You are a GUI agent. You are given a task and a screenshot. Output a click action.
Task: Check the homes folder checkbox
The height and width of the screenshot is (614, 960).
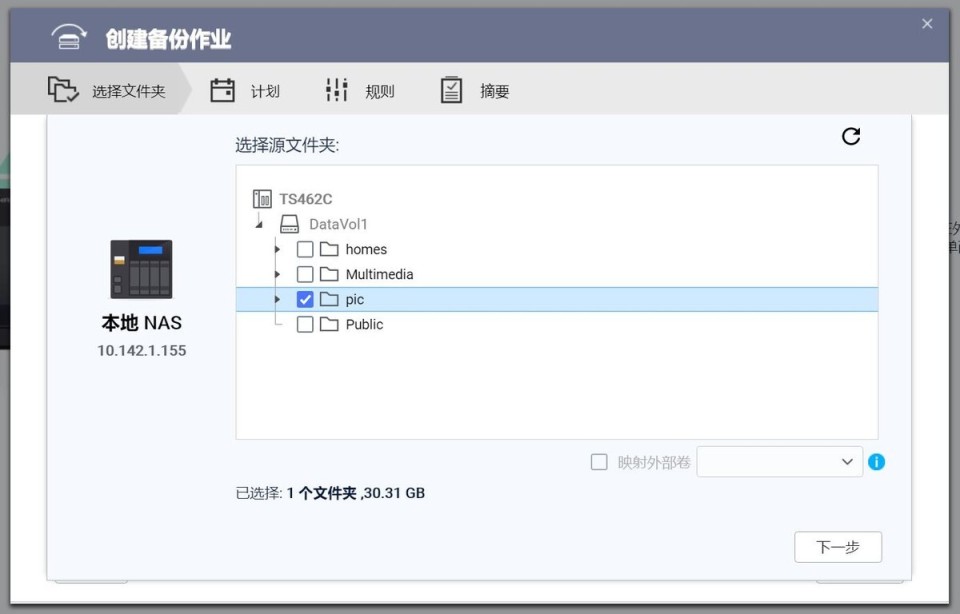(305, 249)
